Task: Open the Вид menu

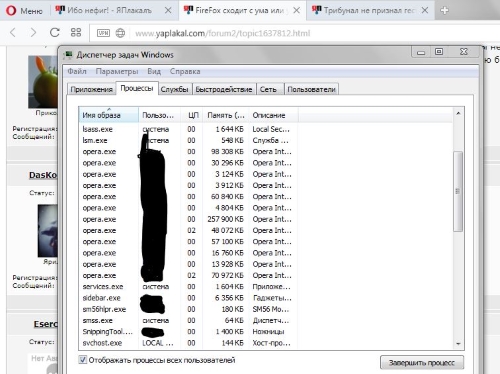Action: [x=154, y=71]
